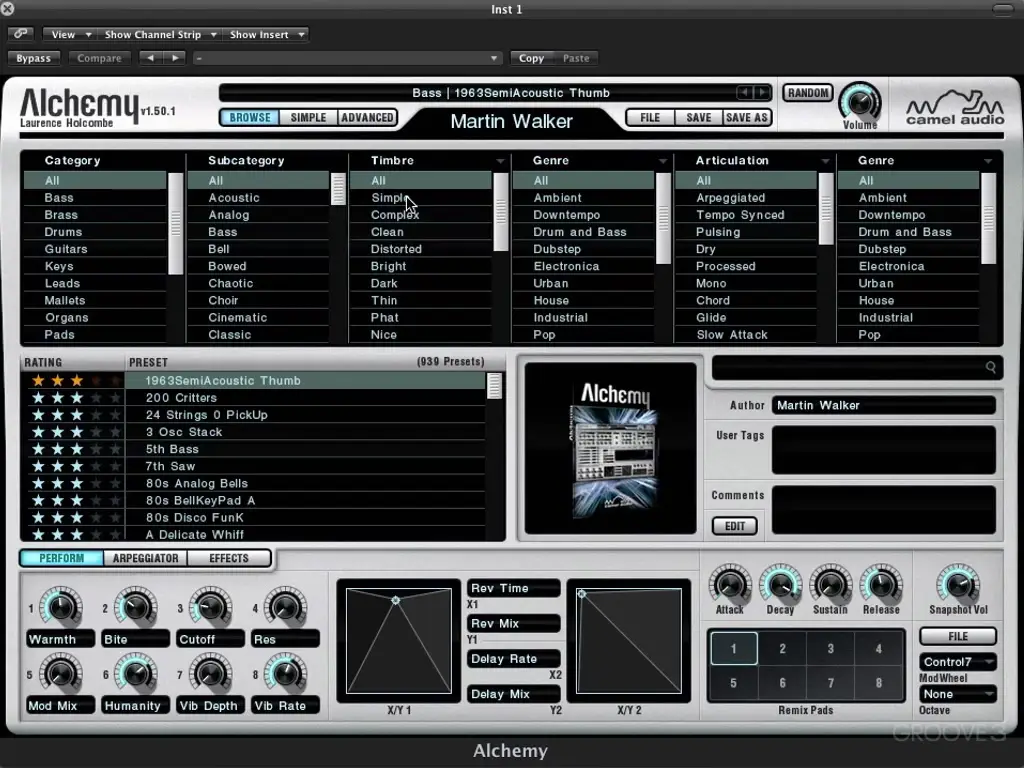Viewport: 1024px width, 768px height.
Task: Select Remix Pad 7
Action: pyautogui.click(x=831, y=683)
